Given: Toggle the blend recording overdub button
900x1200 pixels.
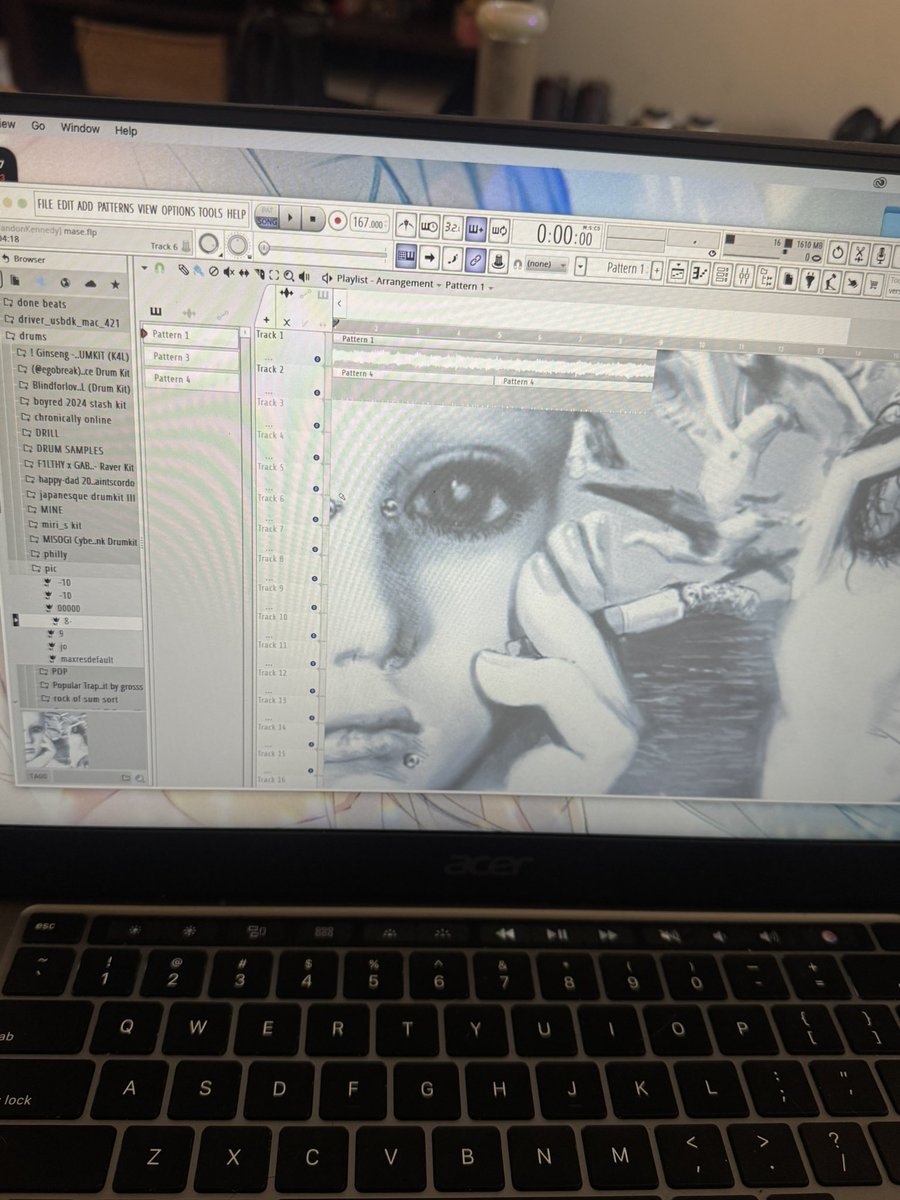Looking at the screenshot, I should click(x=475, y=228).
